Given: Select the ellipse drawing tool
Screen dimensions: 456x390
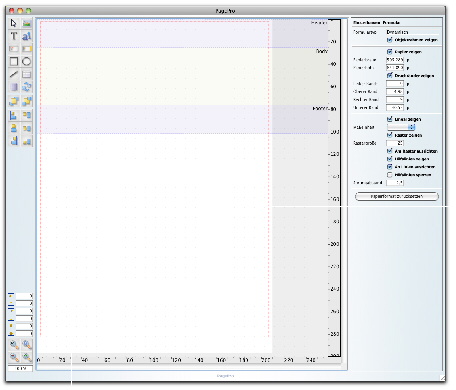Looking at the screenshot, I should 27,61.
